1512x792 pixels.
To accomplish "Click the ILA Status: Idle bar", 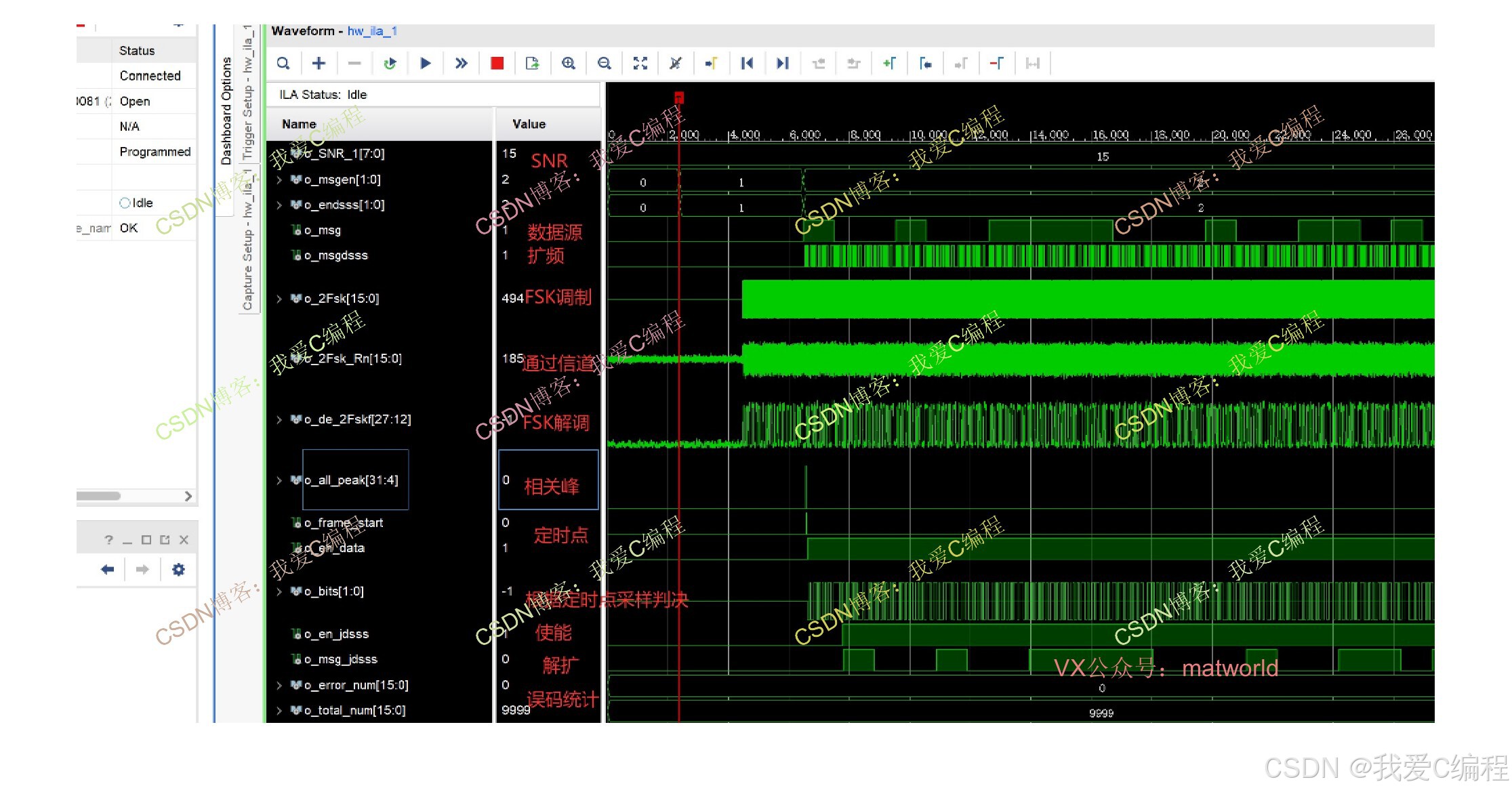I will [434, 95].
